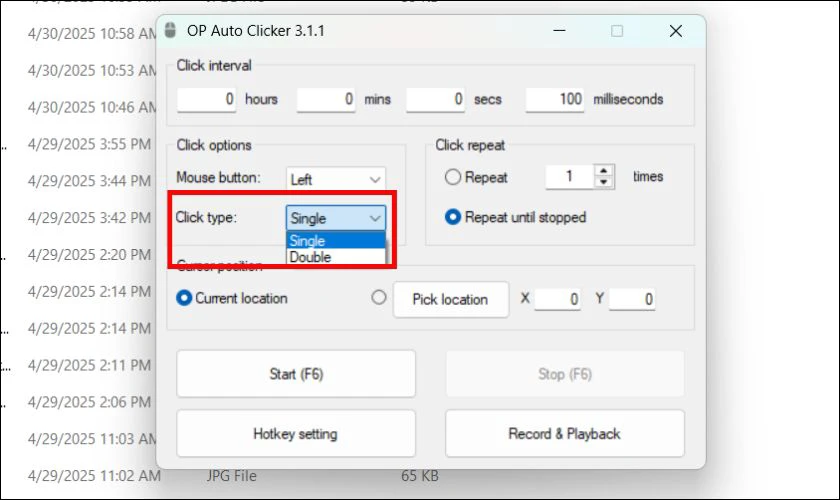Open the Click type combo box

[336, 218]
